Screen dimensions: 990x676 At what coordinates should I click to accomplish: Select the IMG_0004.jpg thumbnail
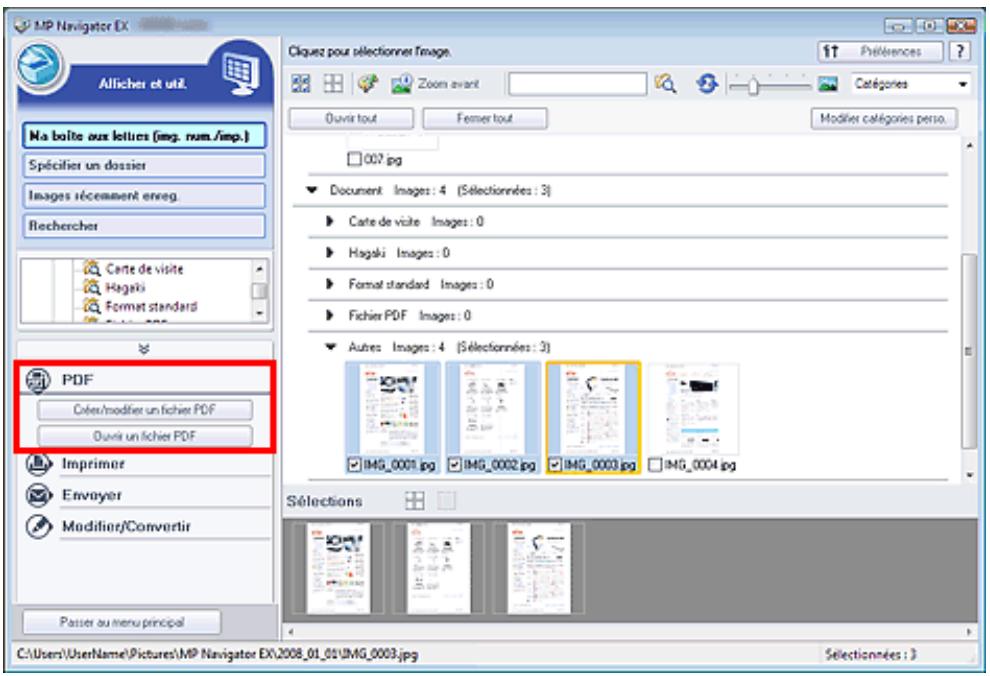tap(693, 408)
